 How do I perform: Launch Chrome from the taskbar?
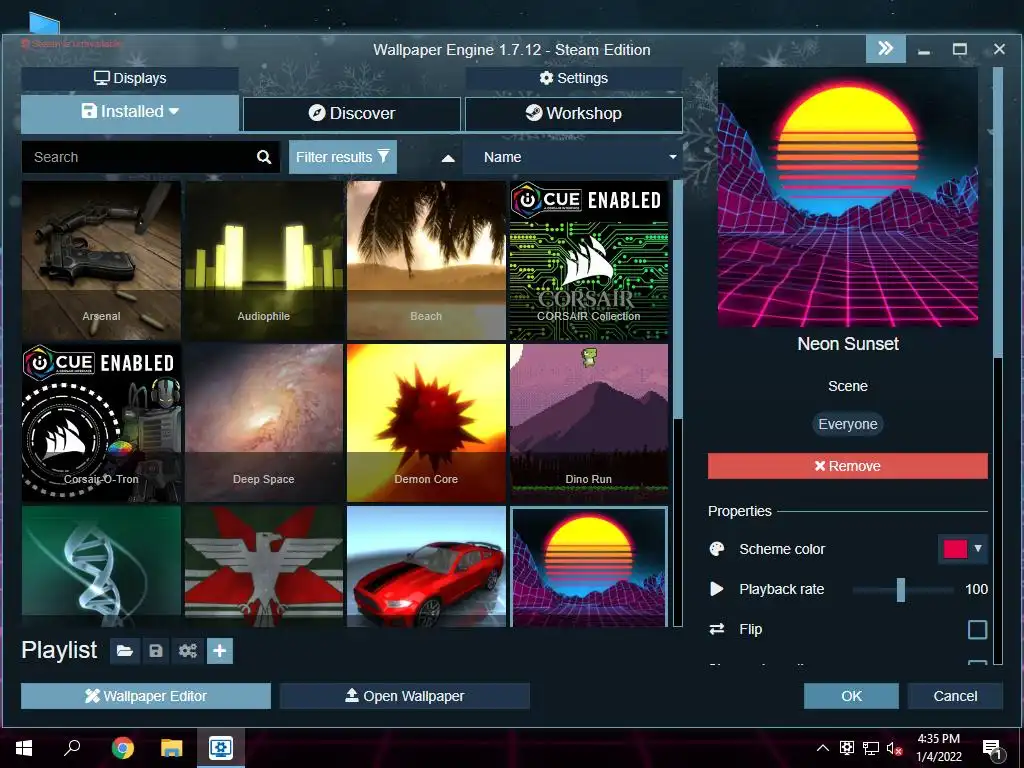[122, 748]
